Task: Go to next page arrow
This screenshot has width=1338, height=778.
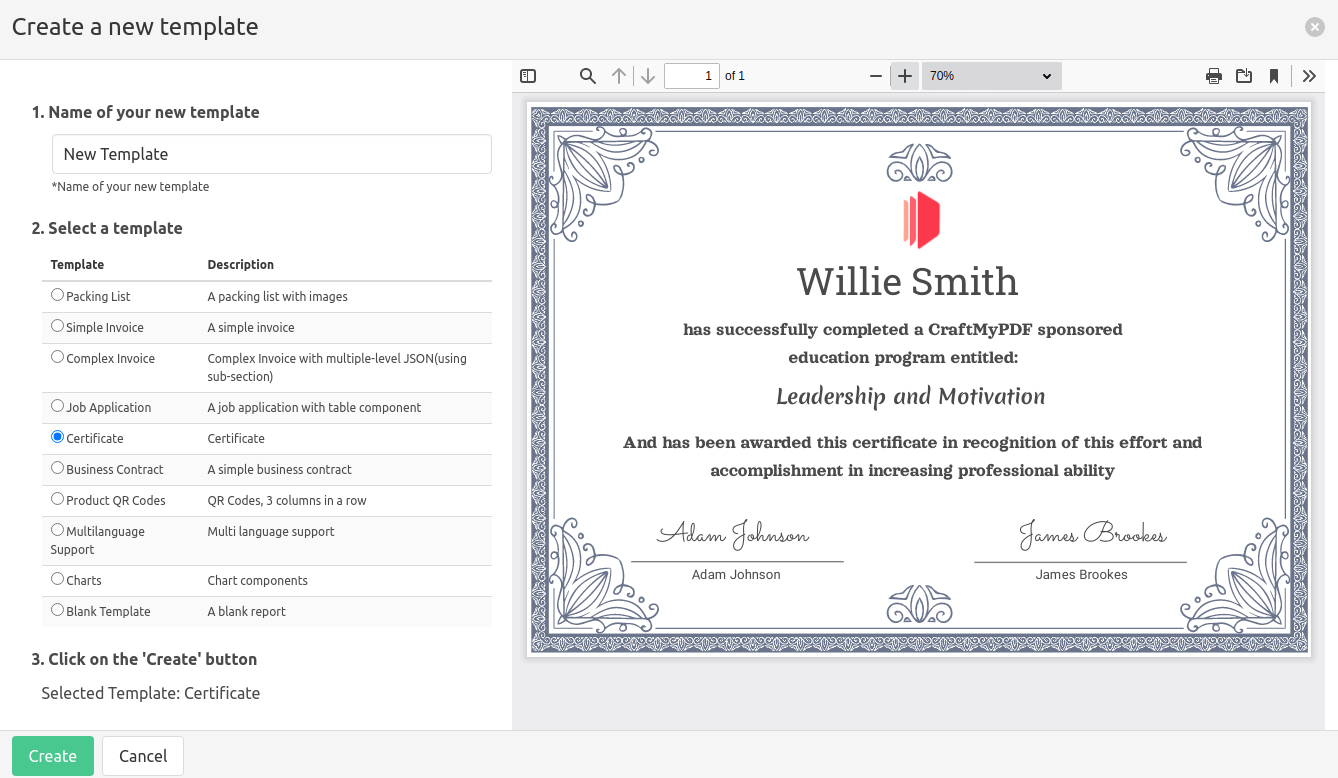Action: [648, 76]
